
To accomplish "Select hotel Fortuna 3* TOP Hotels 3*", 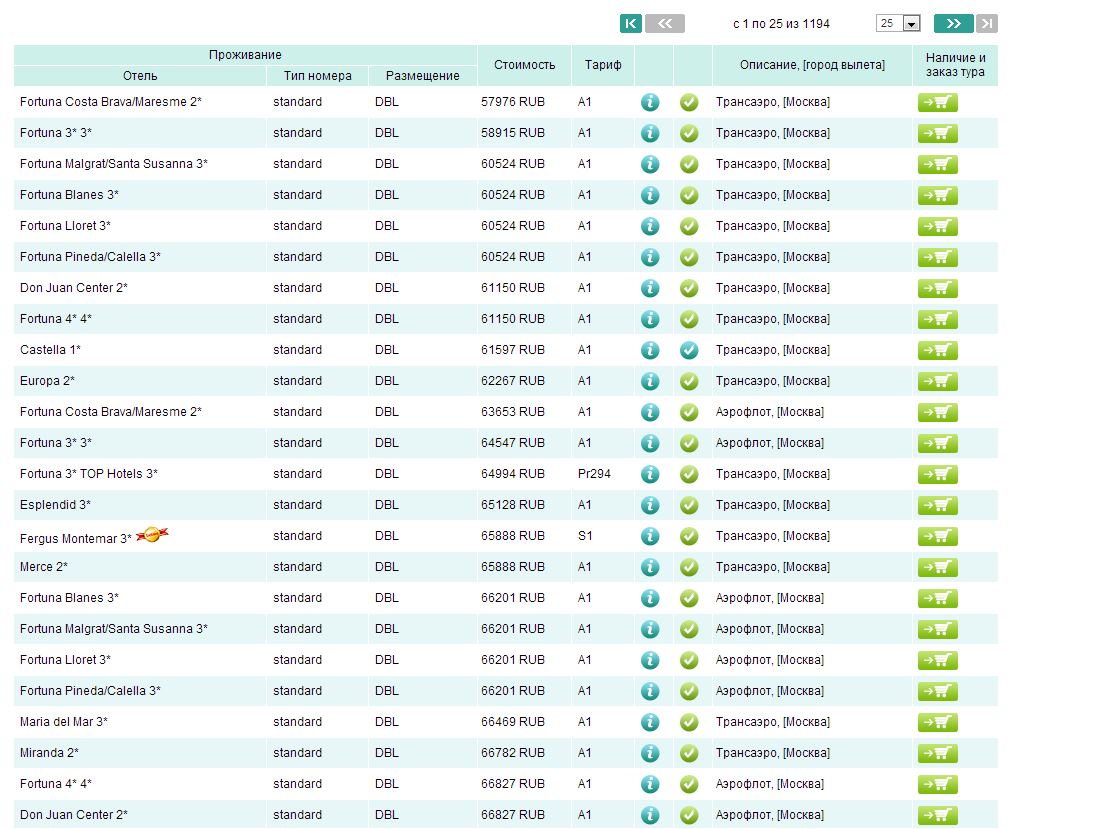I will 89,474.
